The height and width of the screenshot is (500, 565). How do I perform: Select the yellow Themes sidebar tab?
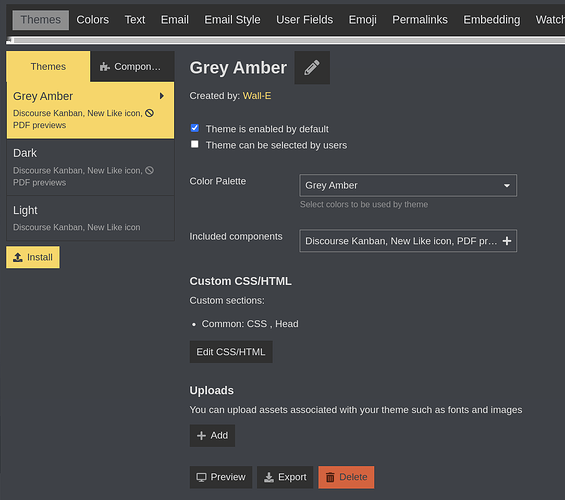click(x=48, y=67)
